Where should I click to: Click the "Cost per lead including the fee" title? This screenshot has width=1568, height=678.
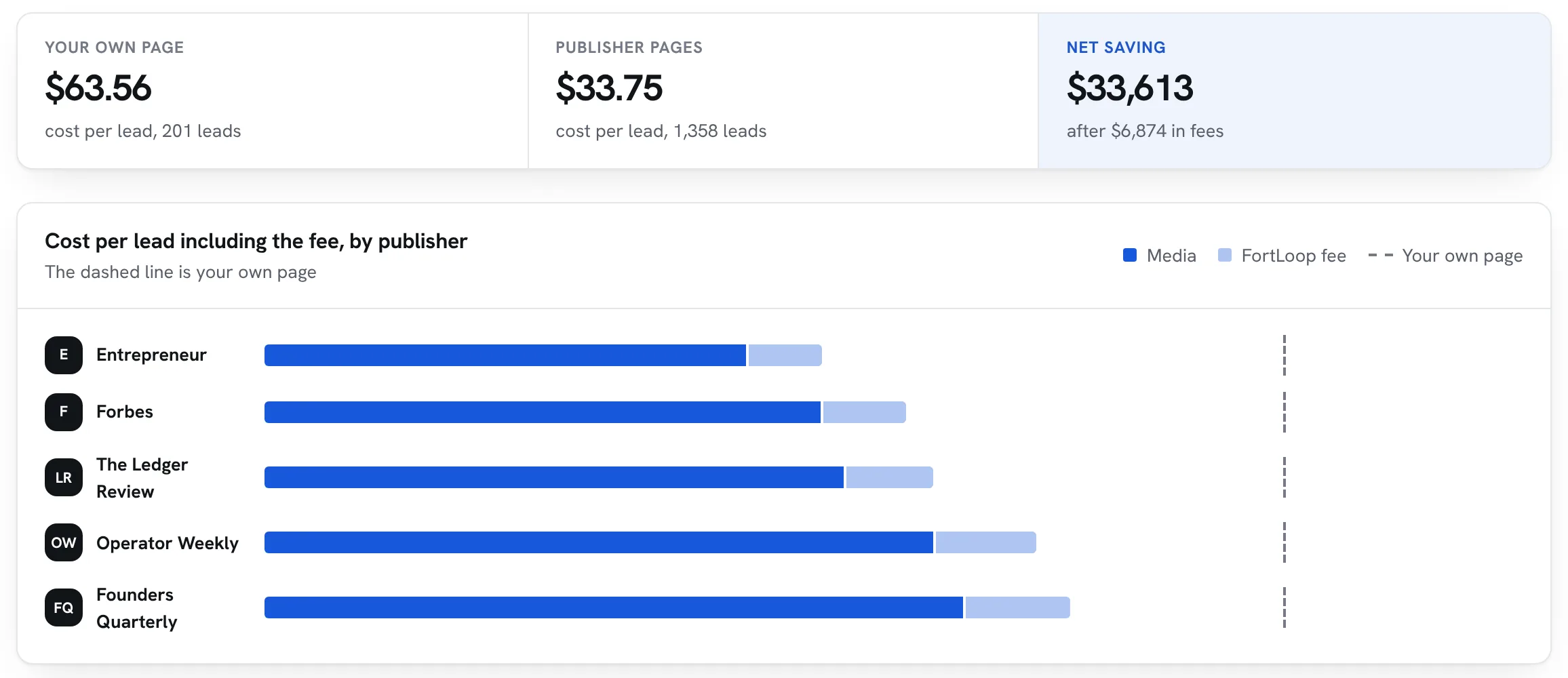[x=256, y=241]
